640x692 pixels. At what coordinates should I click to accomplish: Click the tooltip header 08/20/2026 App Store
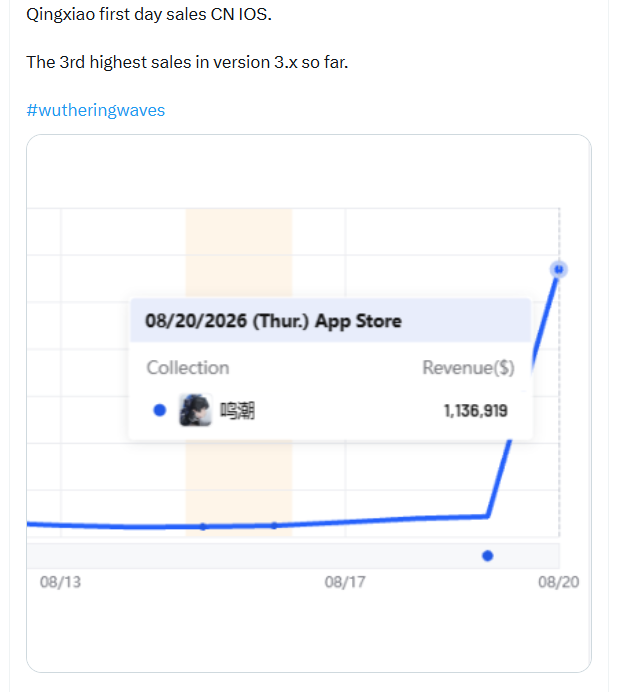(x=273, y=321)
